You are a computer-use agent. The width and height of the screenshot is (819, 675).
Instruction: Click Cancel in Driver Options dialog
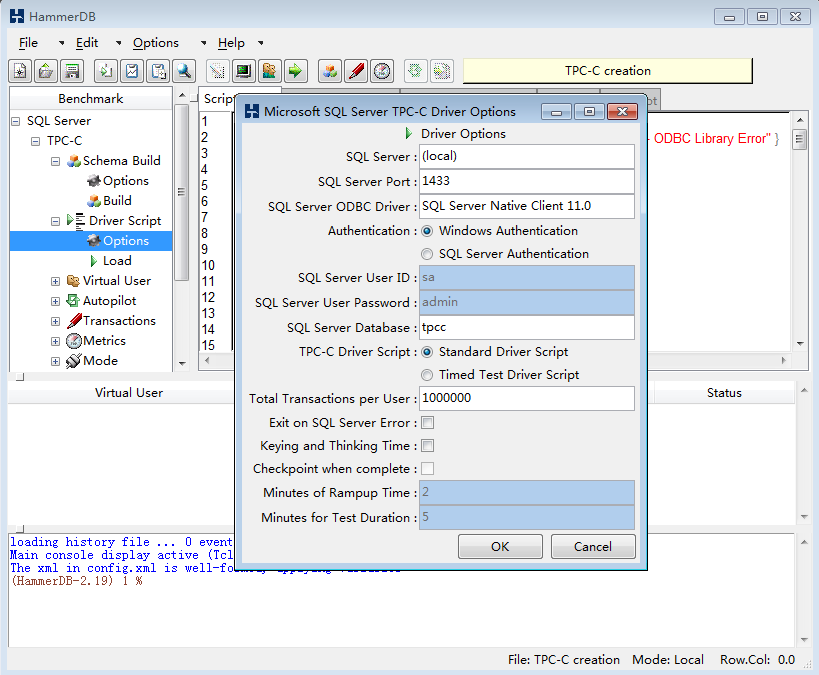pos(593,546)
